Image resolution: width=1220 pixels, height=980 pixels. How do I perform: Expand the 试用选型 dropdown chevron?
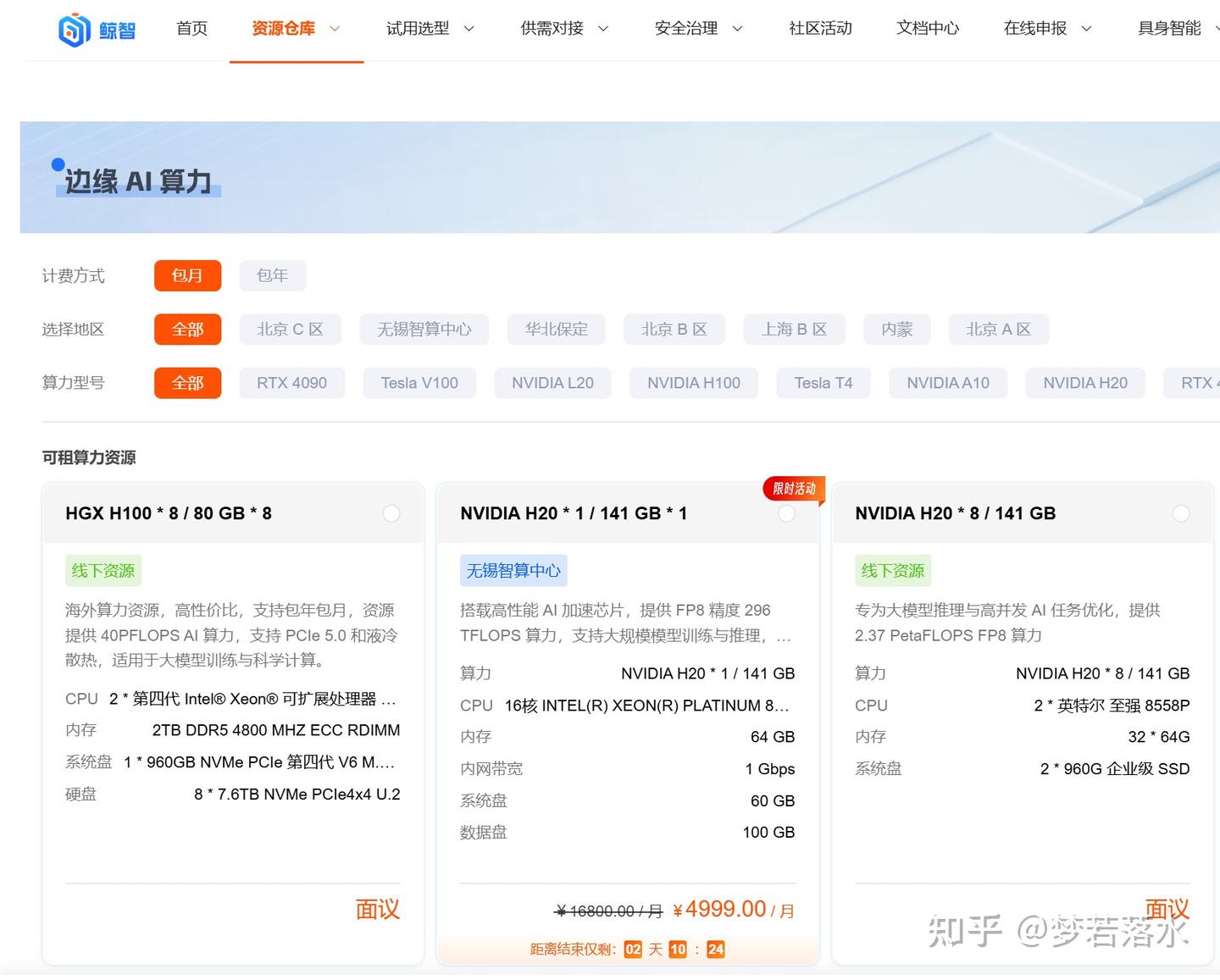469,29
